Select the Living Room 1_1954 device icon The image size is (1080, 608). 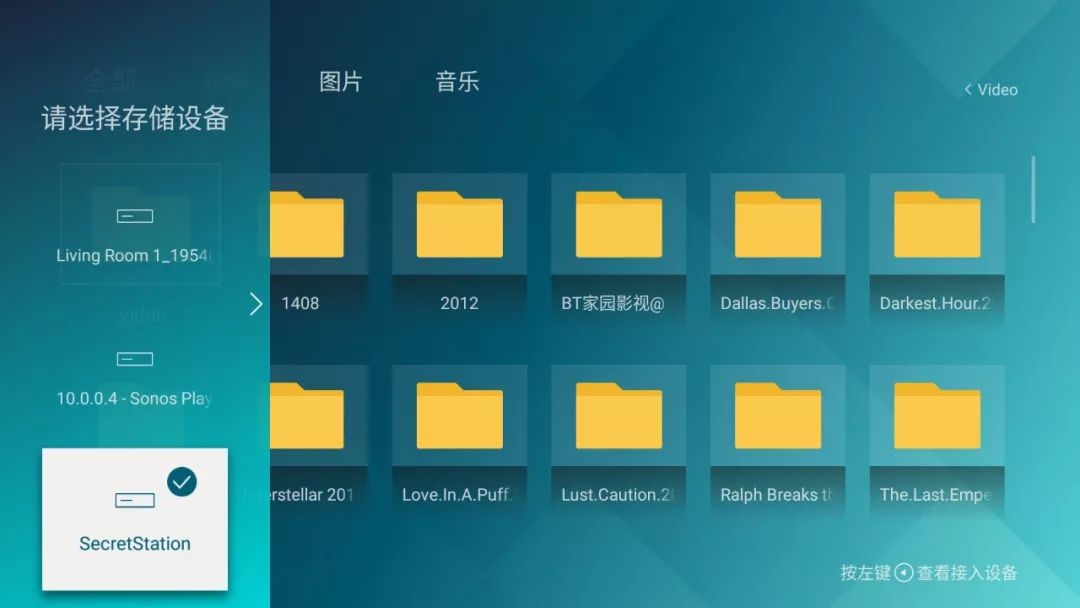134,215
